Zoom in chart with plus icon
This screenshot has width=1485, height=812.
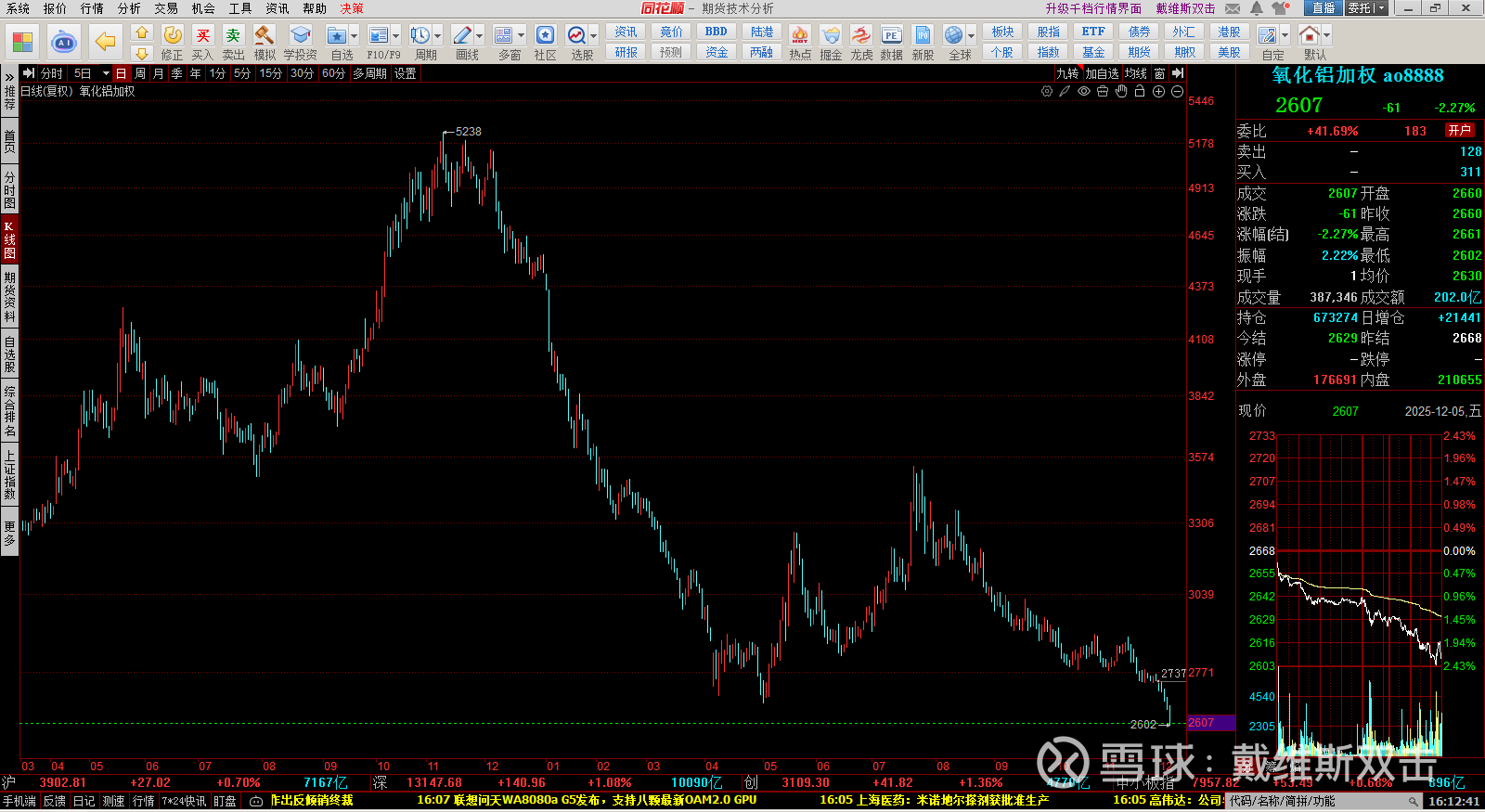tap(1158, 91)
